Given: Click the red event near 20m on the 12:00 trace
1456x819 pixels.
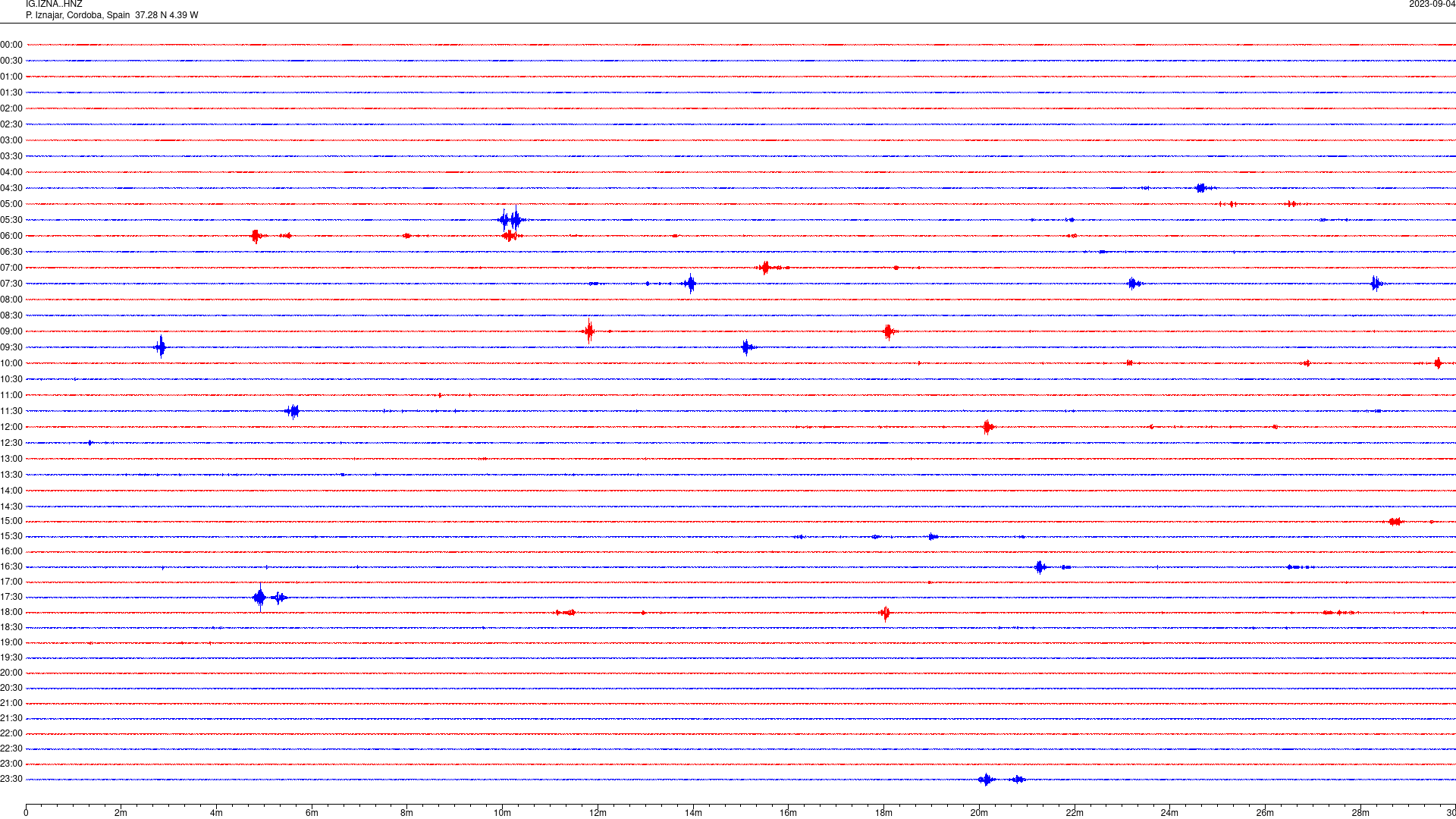Looking at the screenshot, I should click(x=987, y=427).
